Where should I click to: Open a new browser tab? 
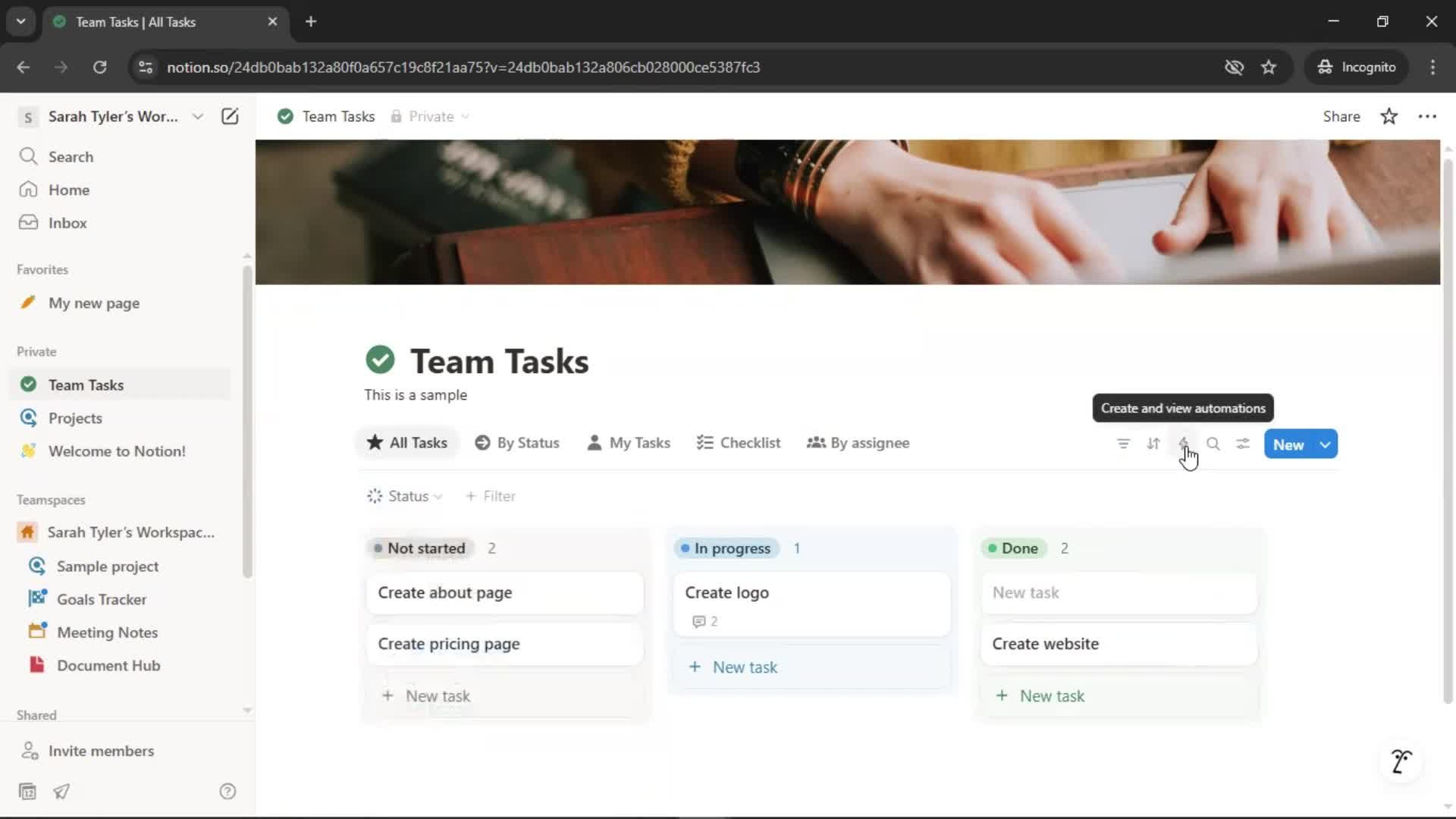(311, 21)
